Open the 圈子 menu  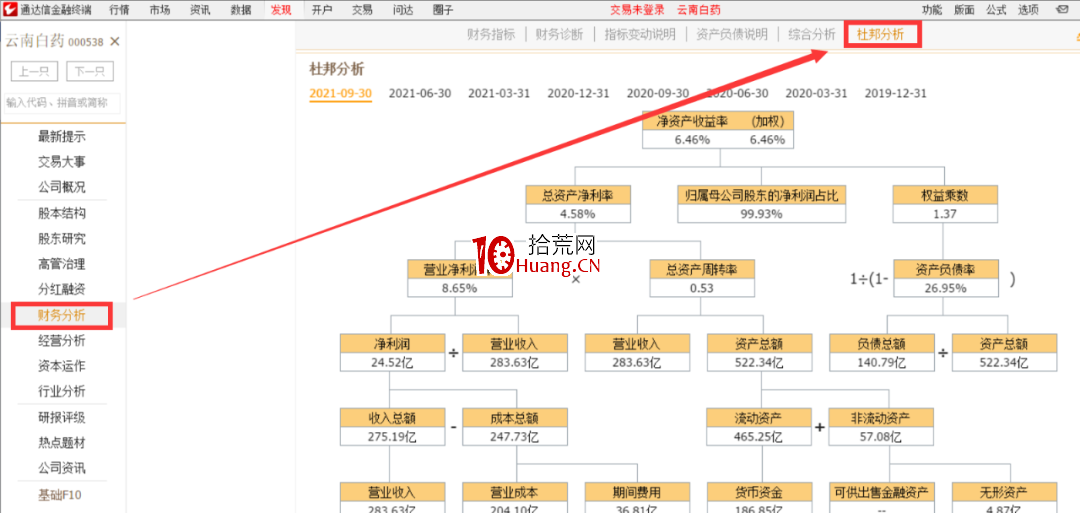[443, 10]
